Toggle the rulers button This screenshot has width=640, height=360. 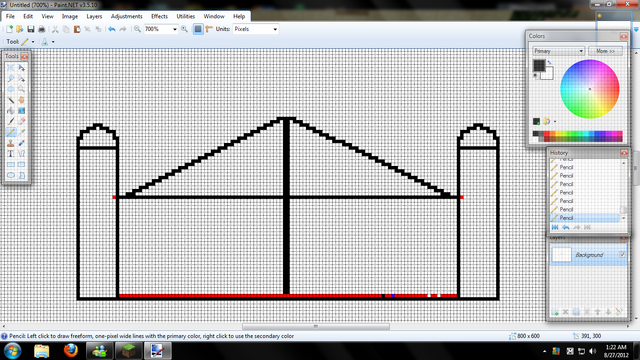click(x=209, y=29)
